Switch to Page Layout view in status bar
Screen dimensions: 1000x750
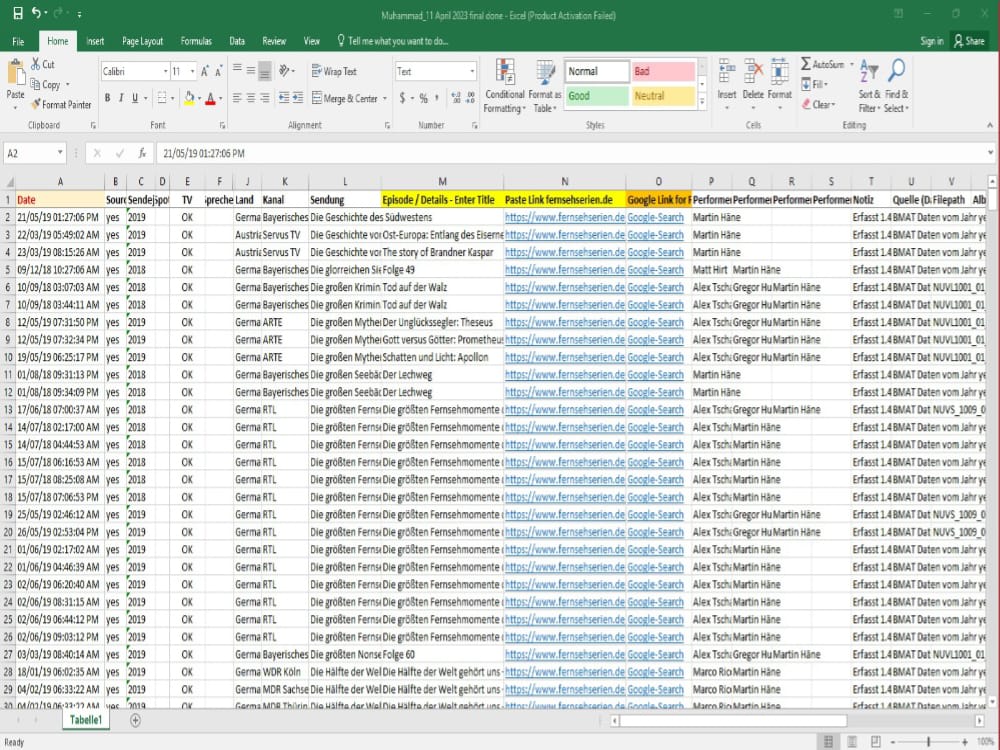852,741
